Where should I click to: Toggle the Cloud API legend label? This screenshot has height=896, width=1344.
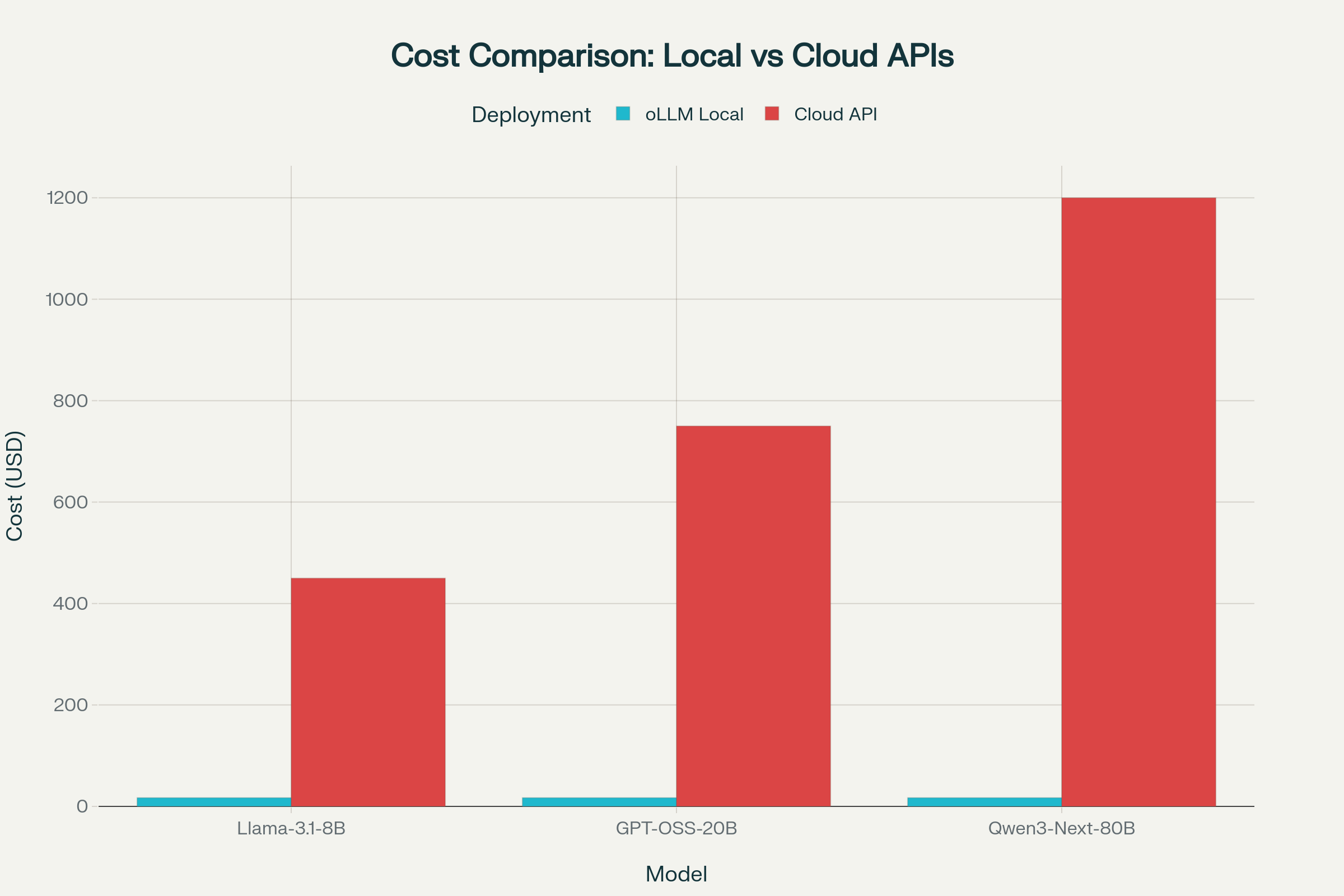coord(835,114)
